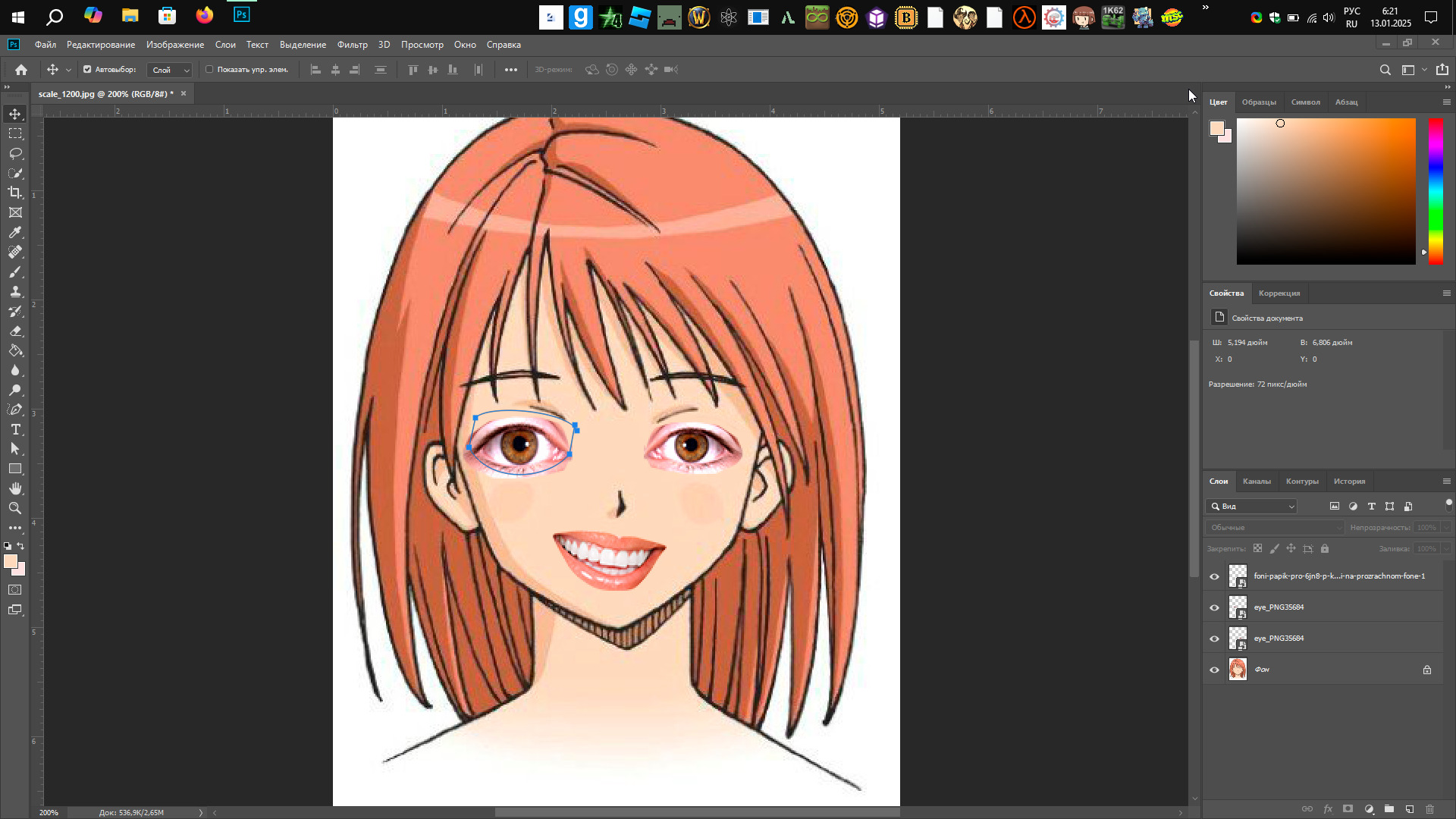Click the hue spectrum slider

tap(1435, 191)
